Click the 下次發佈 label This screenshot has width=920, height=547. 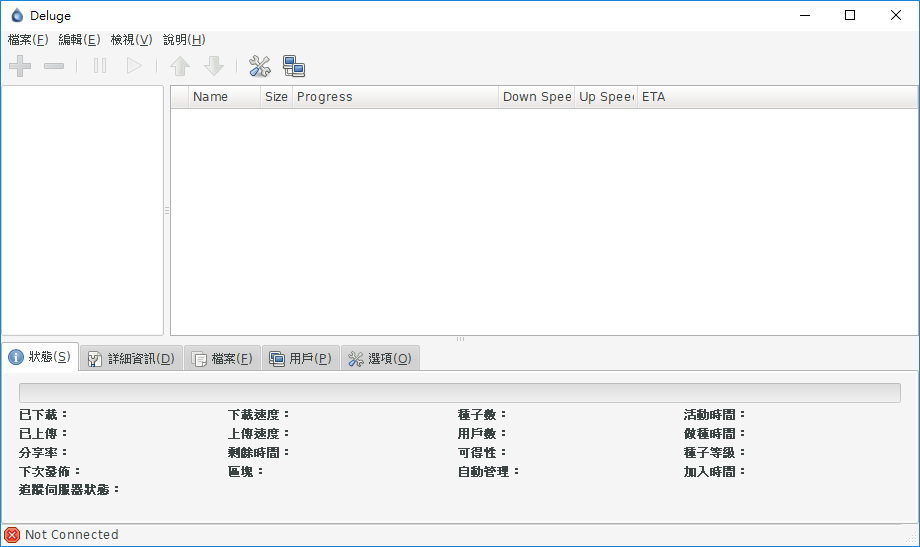pos(50,471)
